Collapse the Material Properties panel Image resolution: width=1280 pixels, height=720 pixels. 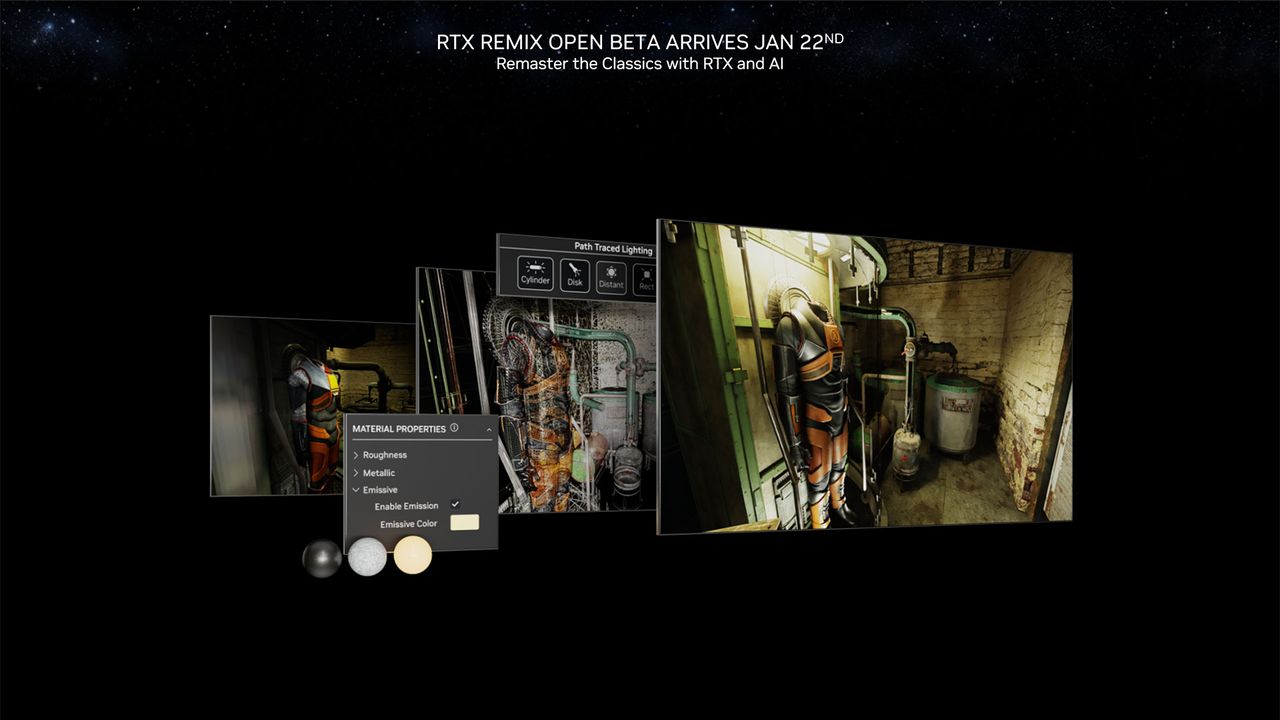point(489,429)
